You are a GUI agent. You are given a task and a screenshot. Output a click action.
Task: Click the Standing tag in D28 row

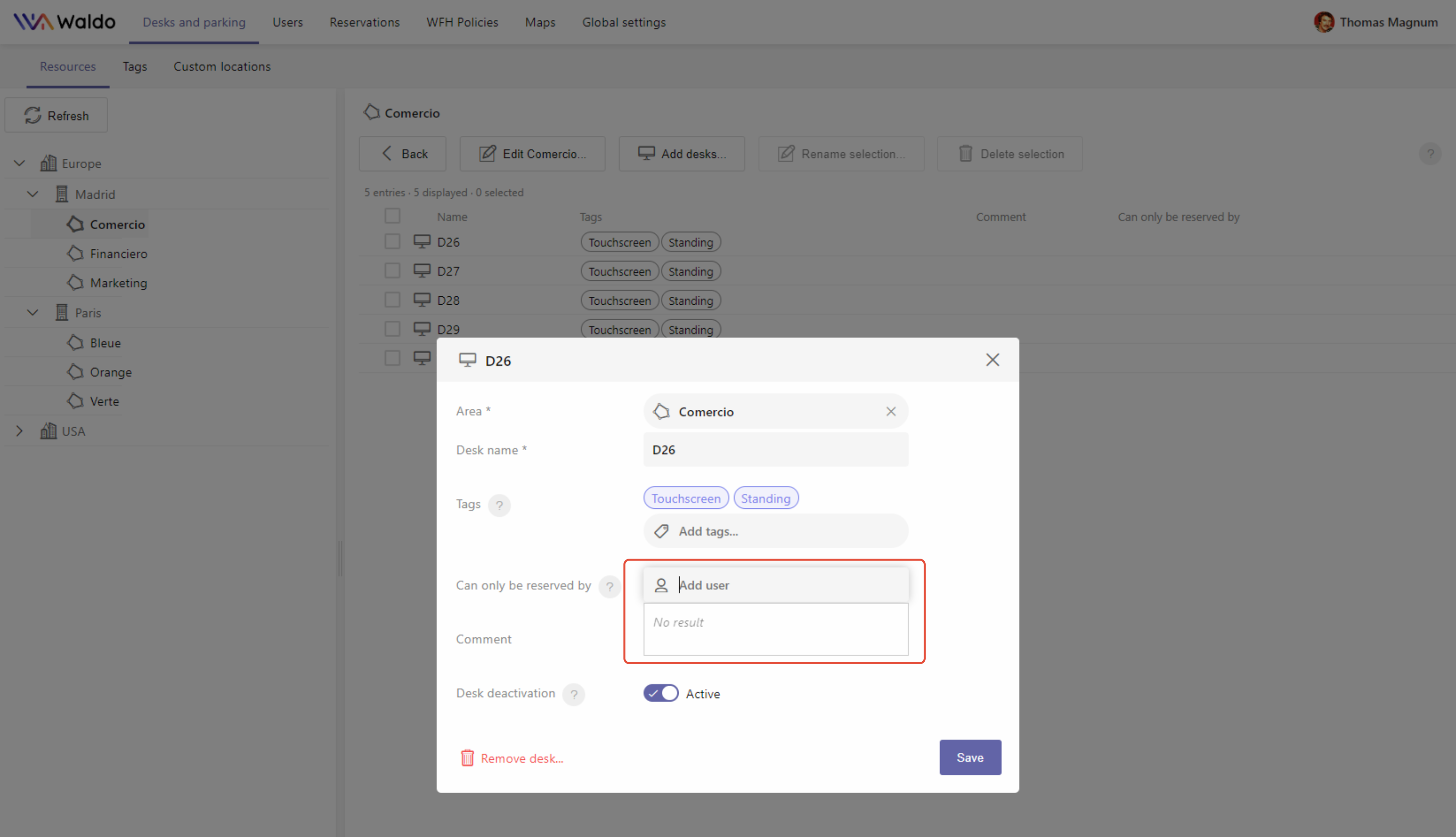tap(690, 301)
